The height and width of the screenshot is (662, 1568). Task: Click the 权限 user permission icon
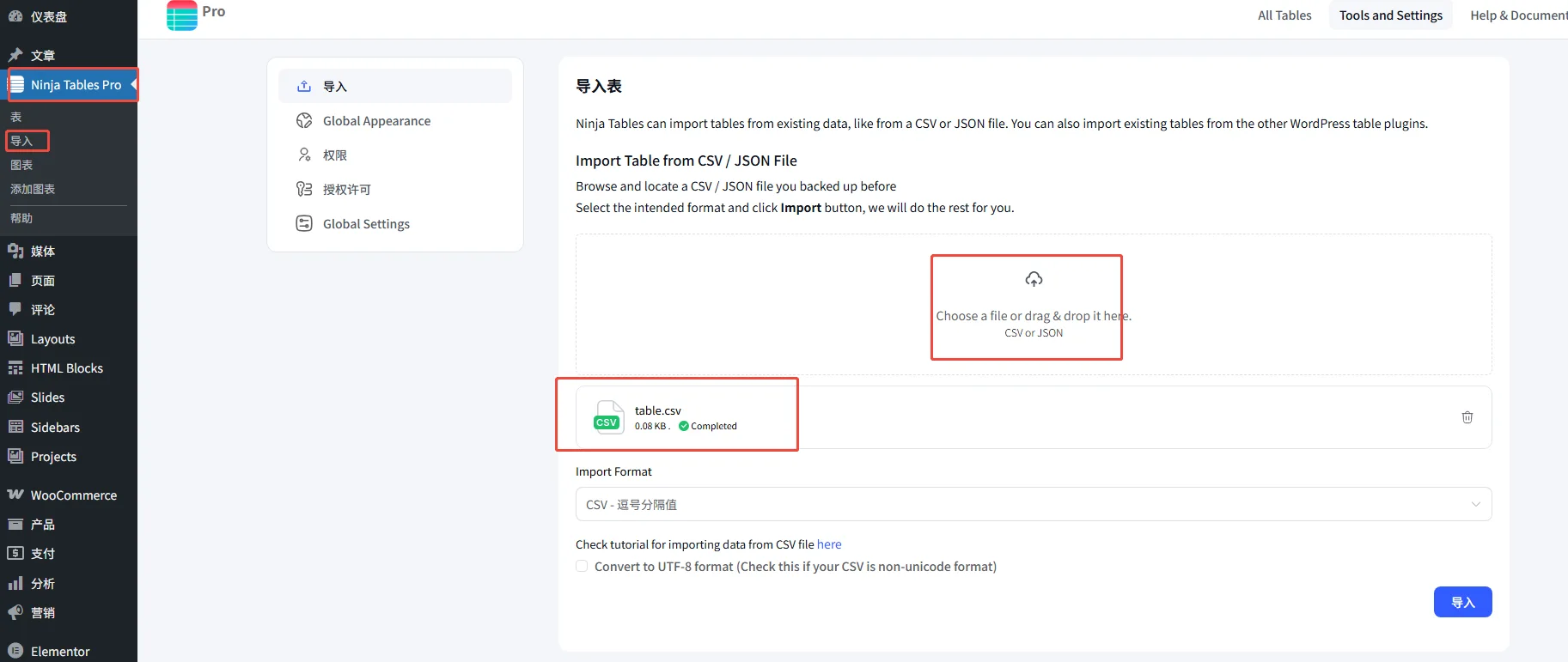coord(304,155)
